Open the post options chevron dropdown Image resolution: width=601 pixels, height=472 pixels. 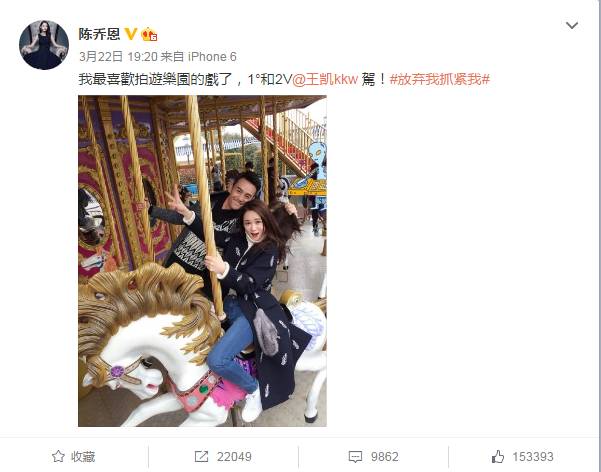(x=572, y=26)
